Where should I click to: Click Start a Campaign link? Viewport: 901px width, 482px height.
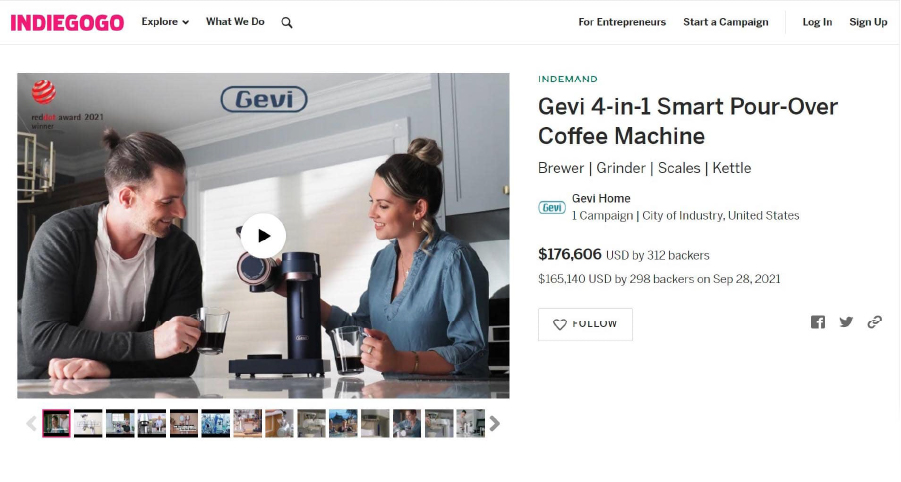[x=726, y=22]
